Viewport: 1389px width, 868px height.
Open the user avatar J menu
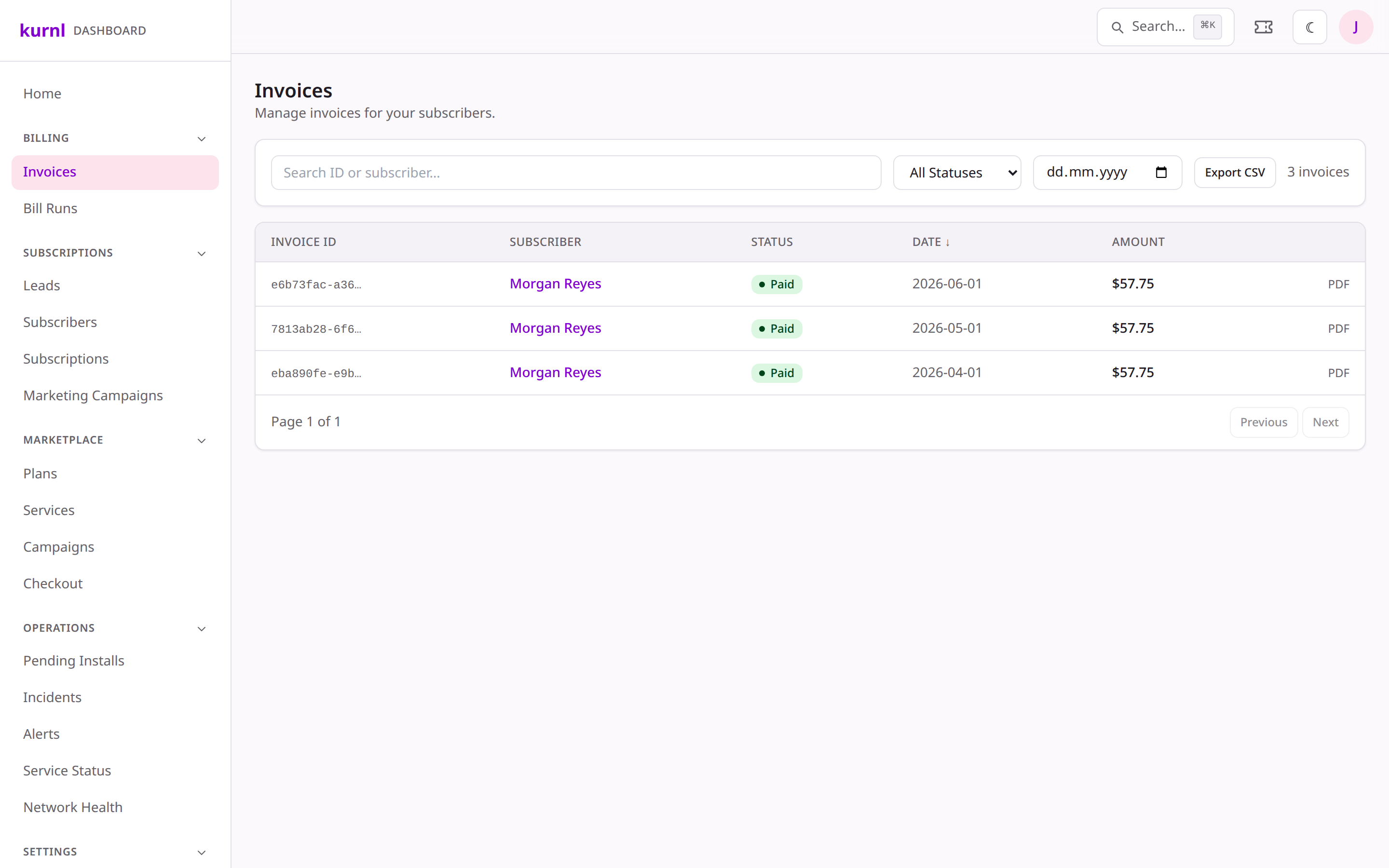pos(1356,27)
